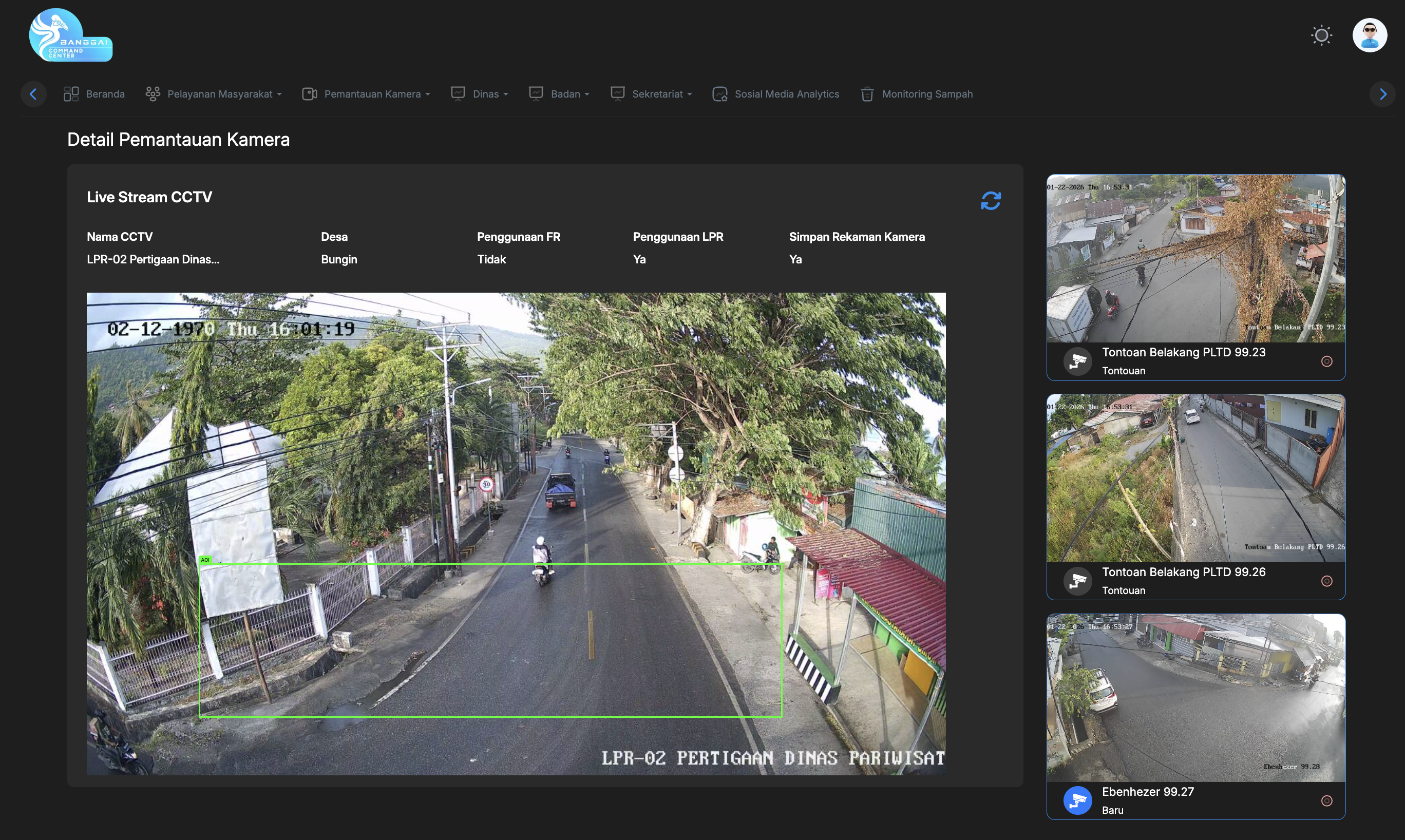Image resolution: width=1405 pixels, height=840 pixels.
Task: Click the Beranda dashboard grid icon
Action: pyautogui.click(x=71, y=94)
